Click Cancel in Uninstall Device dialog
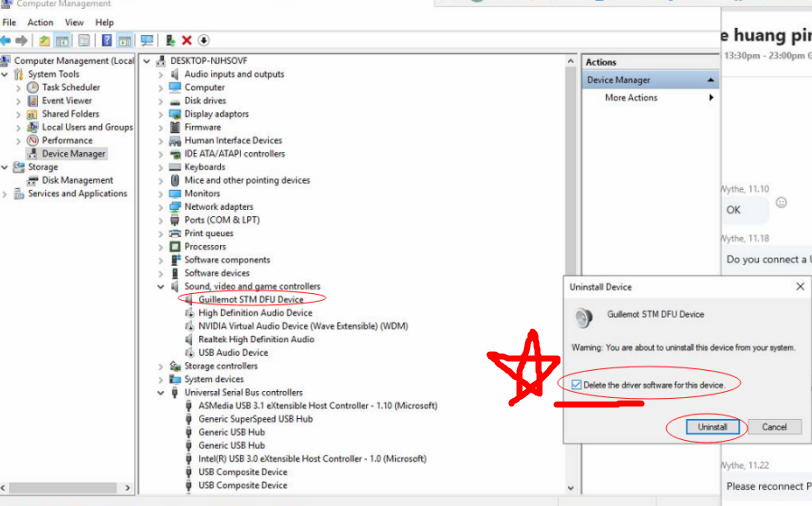 click(x=774, y=427)
